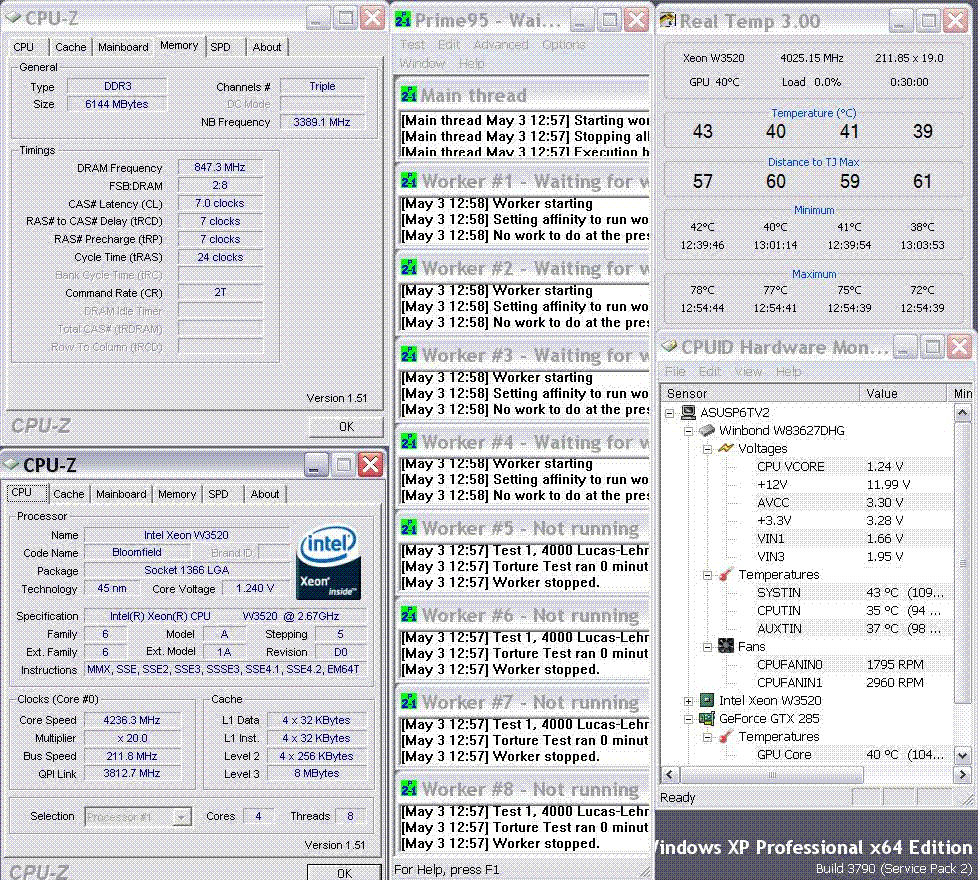The height and width of the screenshot is (881, 978).
Task: Click the Hardware Monitor scroll up arrow
Action: click(962, 412)
